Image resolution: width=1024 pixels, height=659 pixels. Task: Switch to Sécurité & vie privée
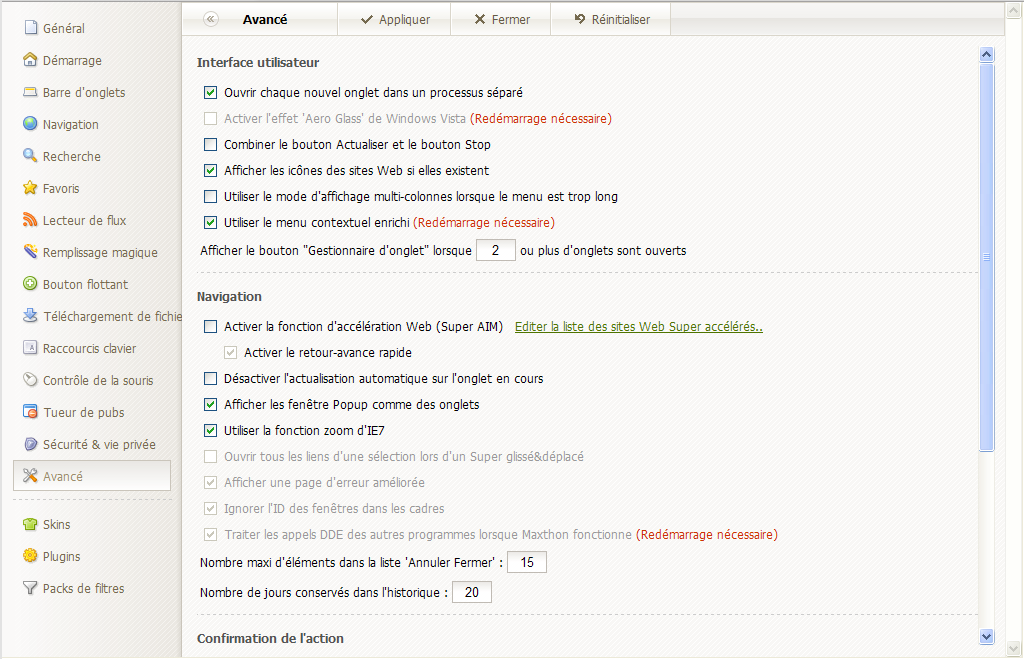coord(99,444)
